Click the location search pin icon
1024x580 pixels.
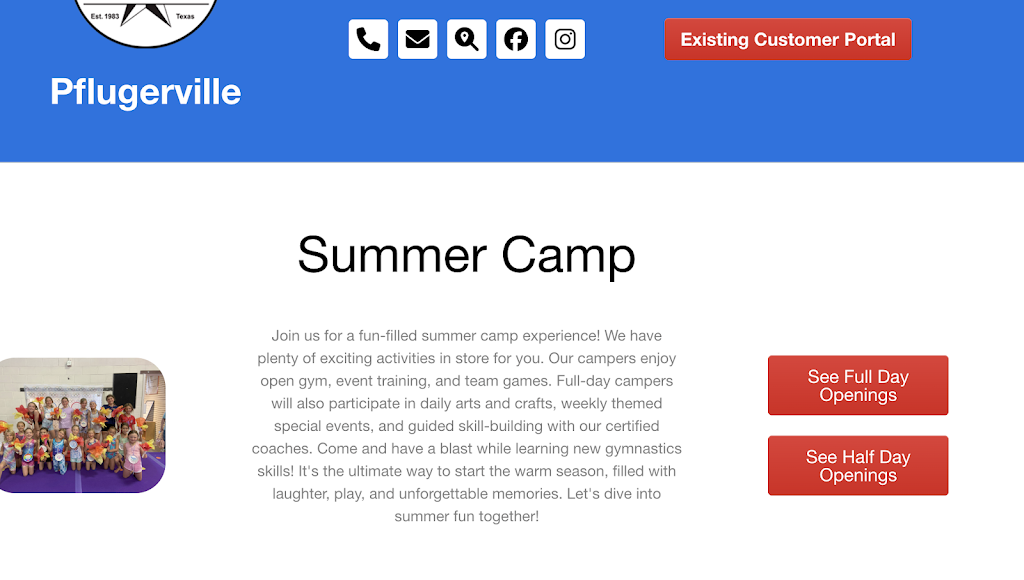click(x=466, y=39)
